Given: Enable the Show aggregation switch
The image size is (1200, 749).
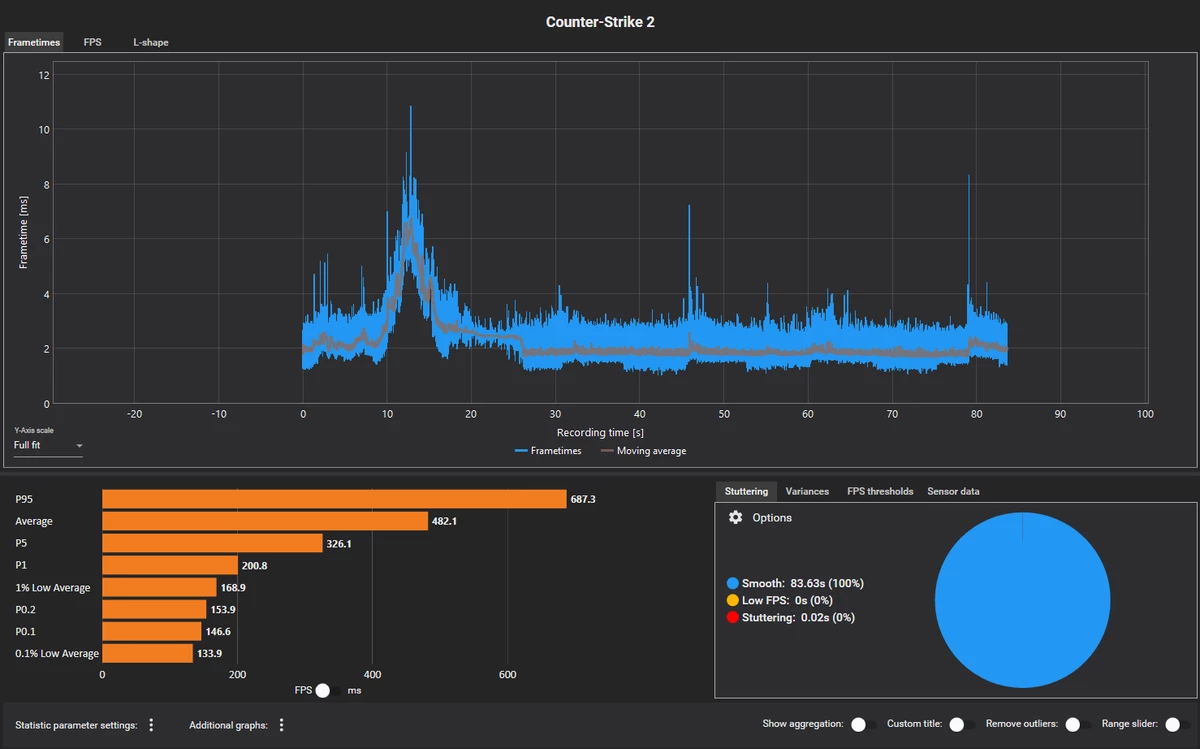Looking at the screenshot, I should (864, 724).
